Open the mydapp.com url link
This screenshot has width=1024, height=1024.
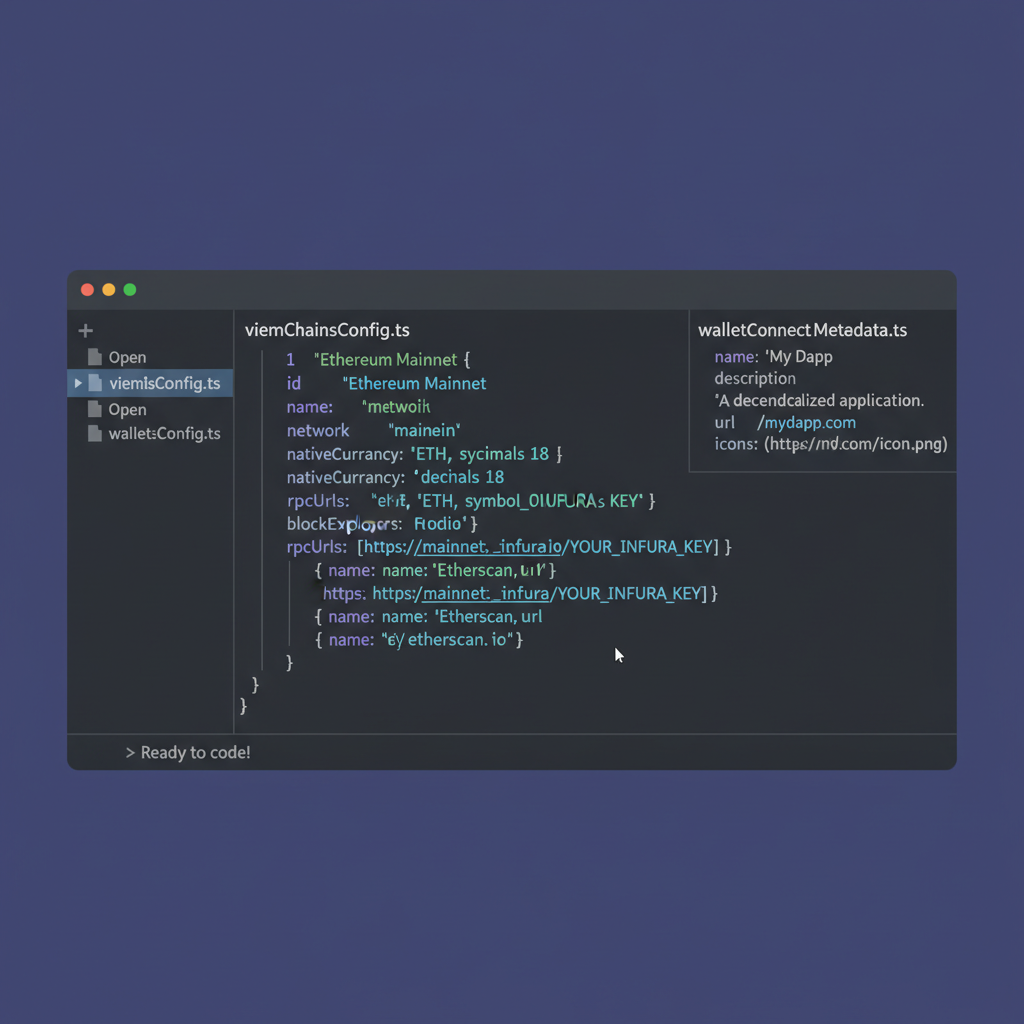[807, 422]
